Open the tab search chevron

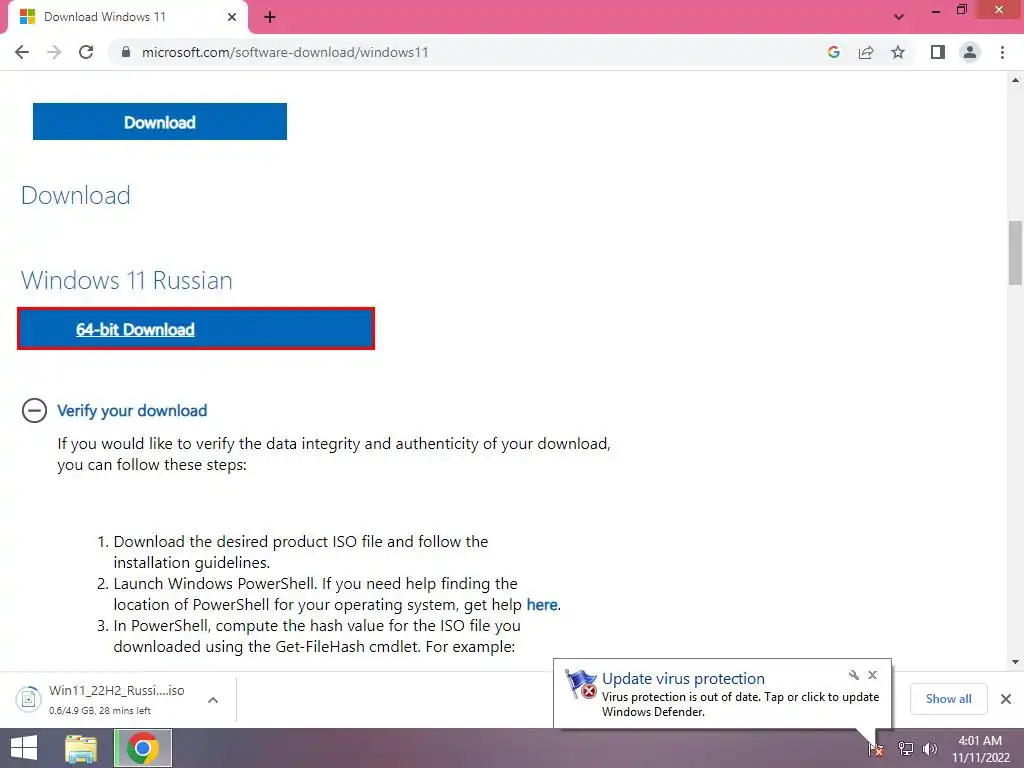pos(899,17)
